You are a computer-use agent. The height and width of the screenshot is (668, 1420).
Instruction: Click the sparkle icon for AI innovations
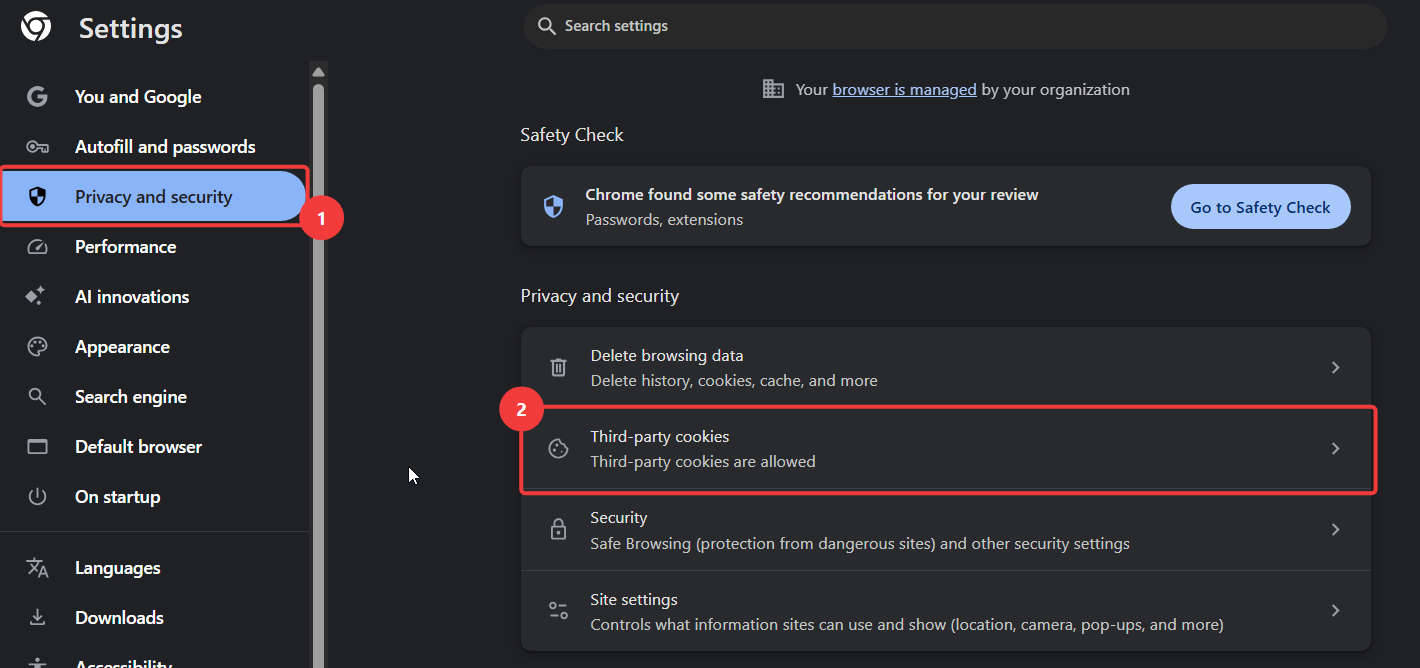[36, 297]
